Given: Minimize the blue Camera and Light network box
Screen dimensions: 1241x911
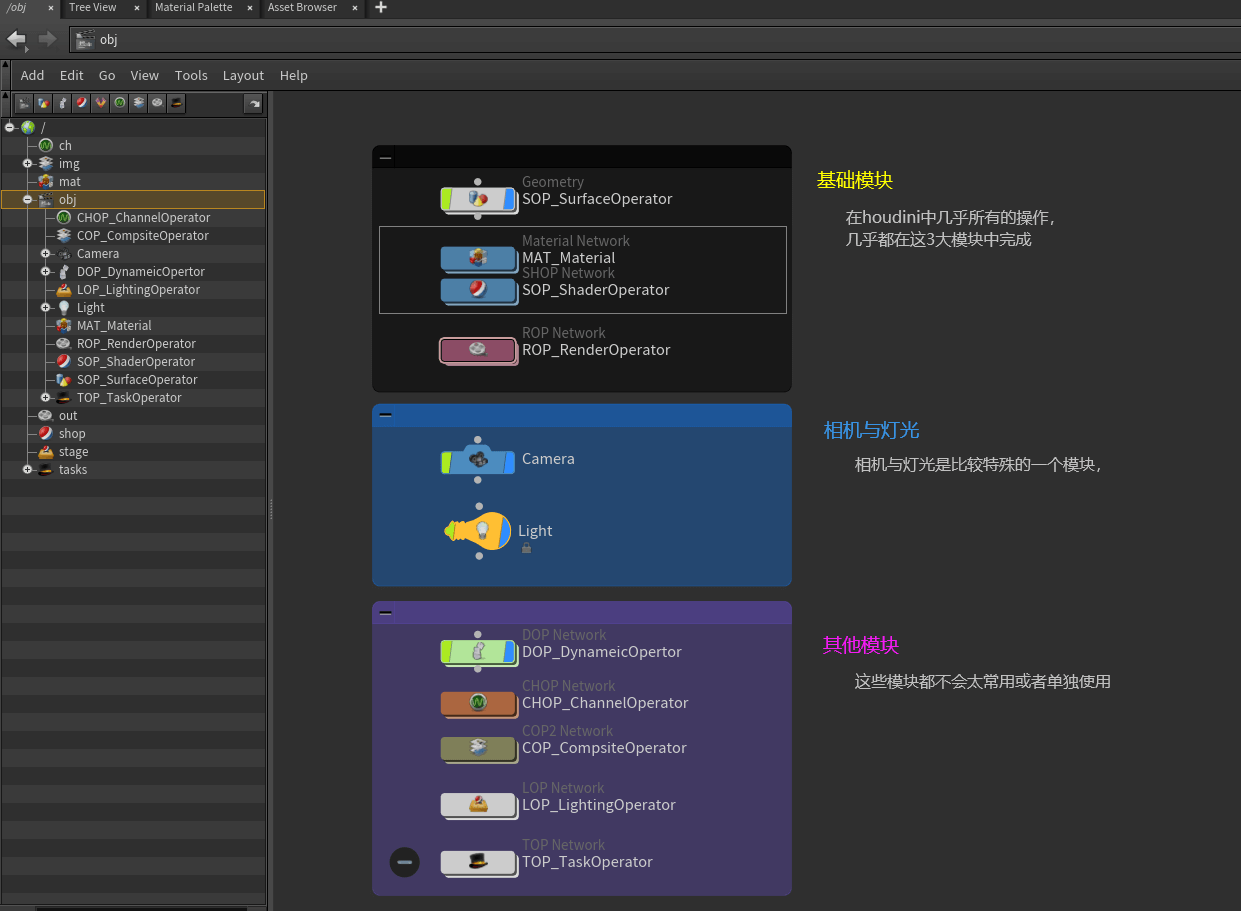Looking at the screenshot, I should (385, 415).
